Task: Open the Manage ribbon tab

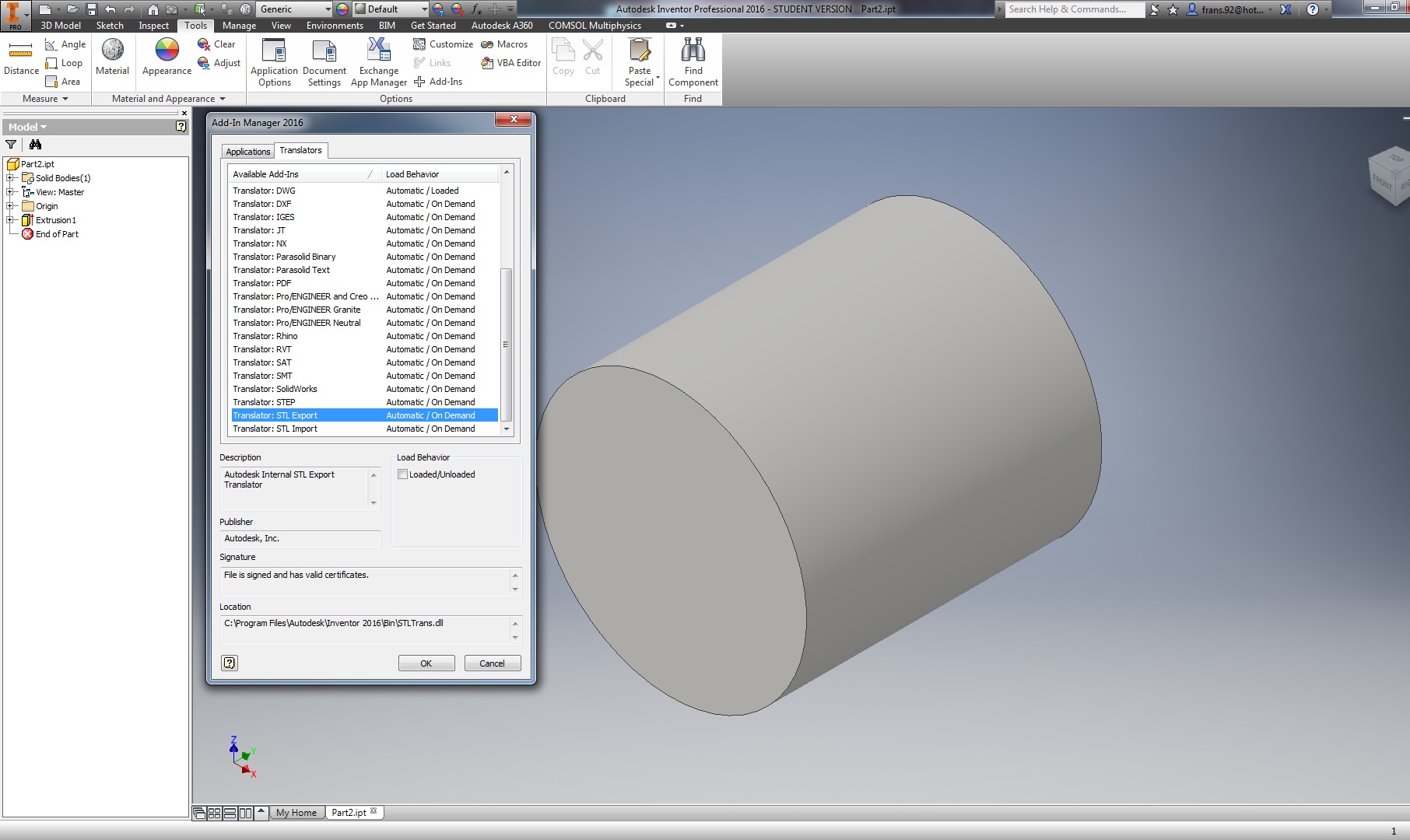Action: pos(239,26)
